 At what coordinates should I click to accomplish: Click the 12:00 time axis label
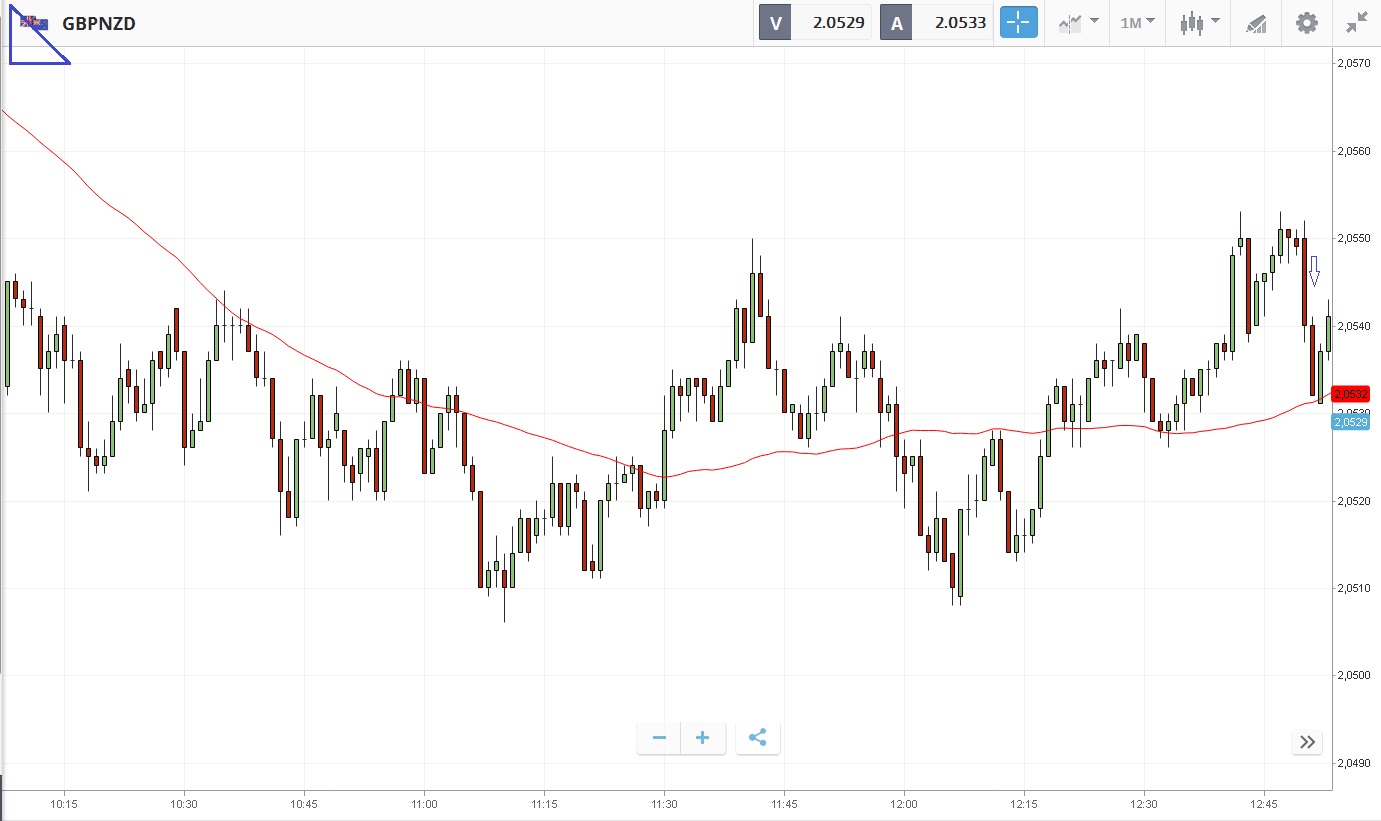pos(903,804)
